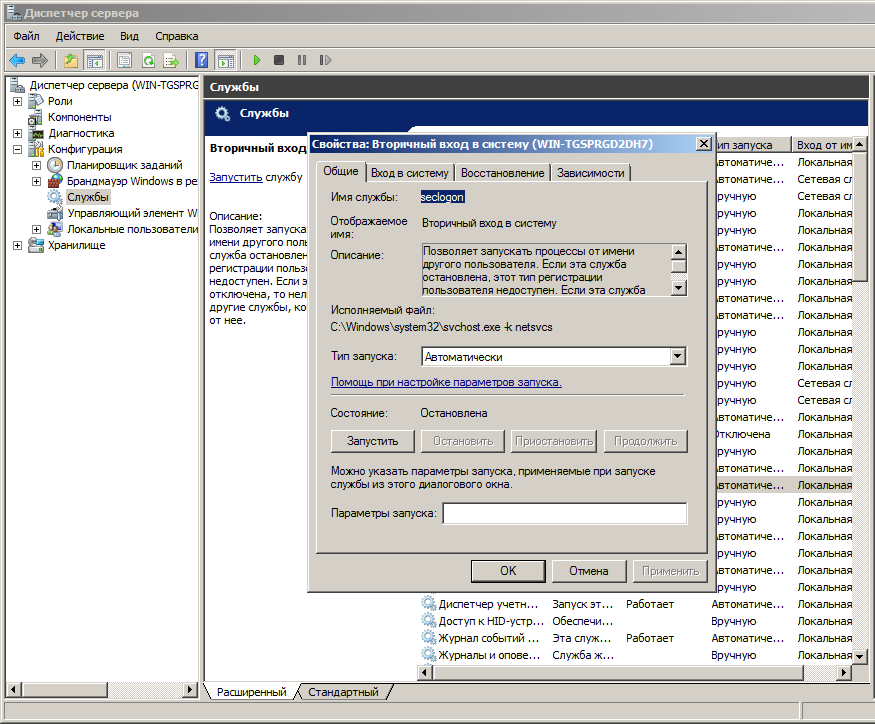
Task: Click the Pause service toolbar icon
Action: (301, 60)
